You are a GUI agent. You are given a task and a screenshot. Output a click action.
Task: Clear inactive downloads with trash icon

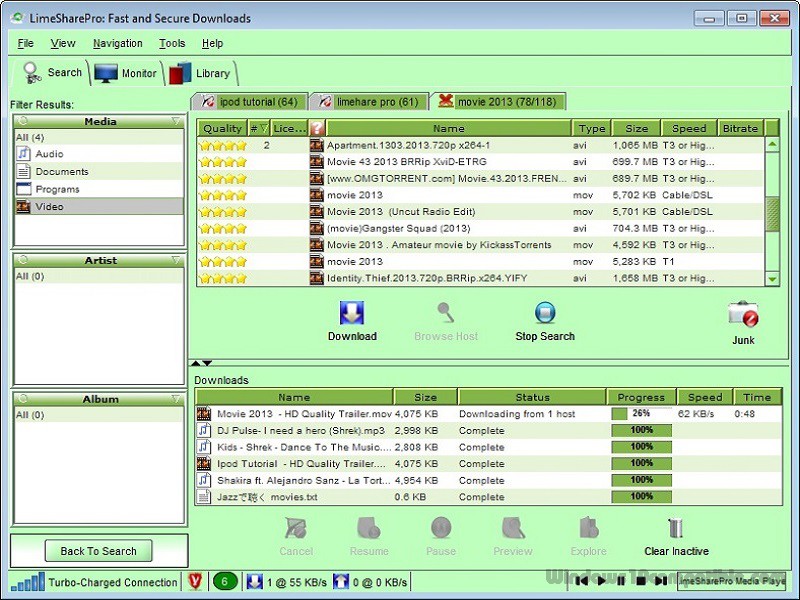(x=676, y=528)
